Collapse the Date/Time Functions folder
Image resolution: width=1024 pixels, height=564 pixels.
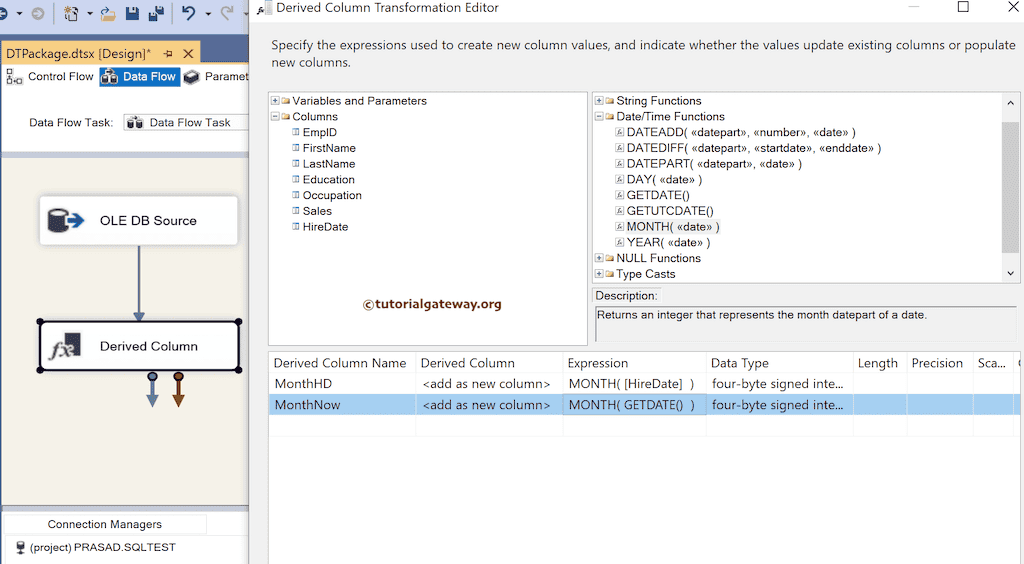click(599, 116)
